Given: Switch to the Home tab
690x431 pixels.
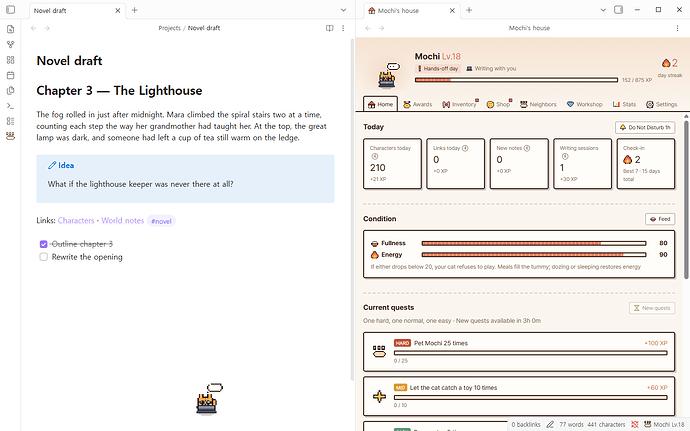Looking at the screenshot, I should coord(380,104).
